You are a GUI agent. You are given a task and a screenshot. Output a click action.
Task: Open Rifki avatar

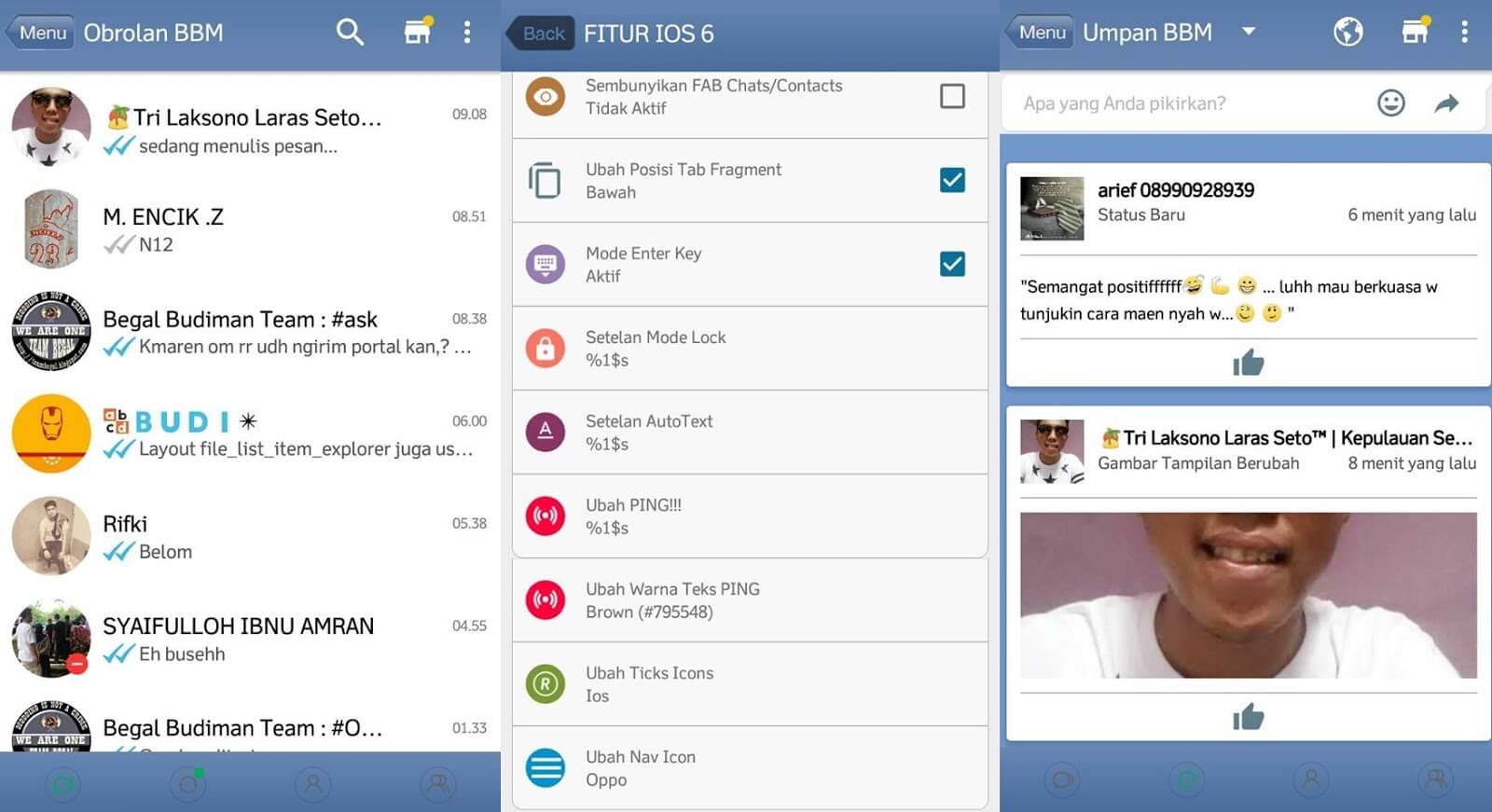click(51, 536)
